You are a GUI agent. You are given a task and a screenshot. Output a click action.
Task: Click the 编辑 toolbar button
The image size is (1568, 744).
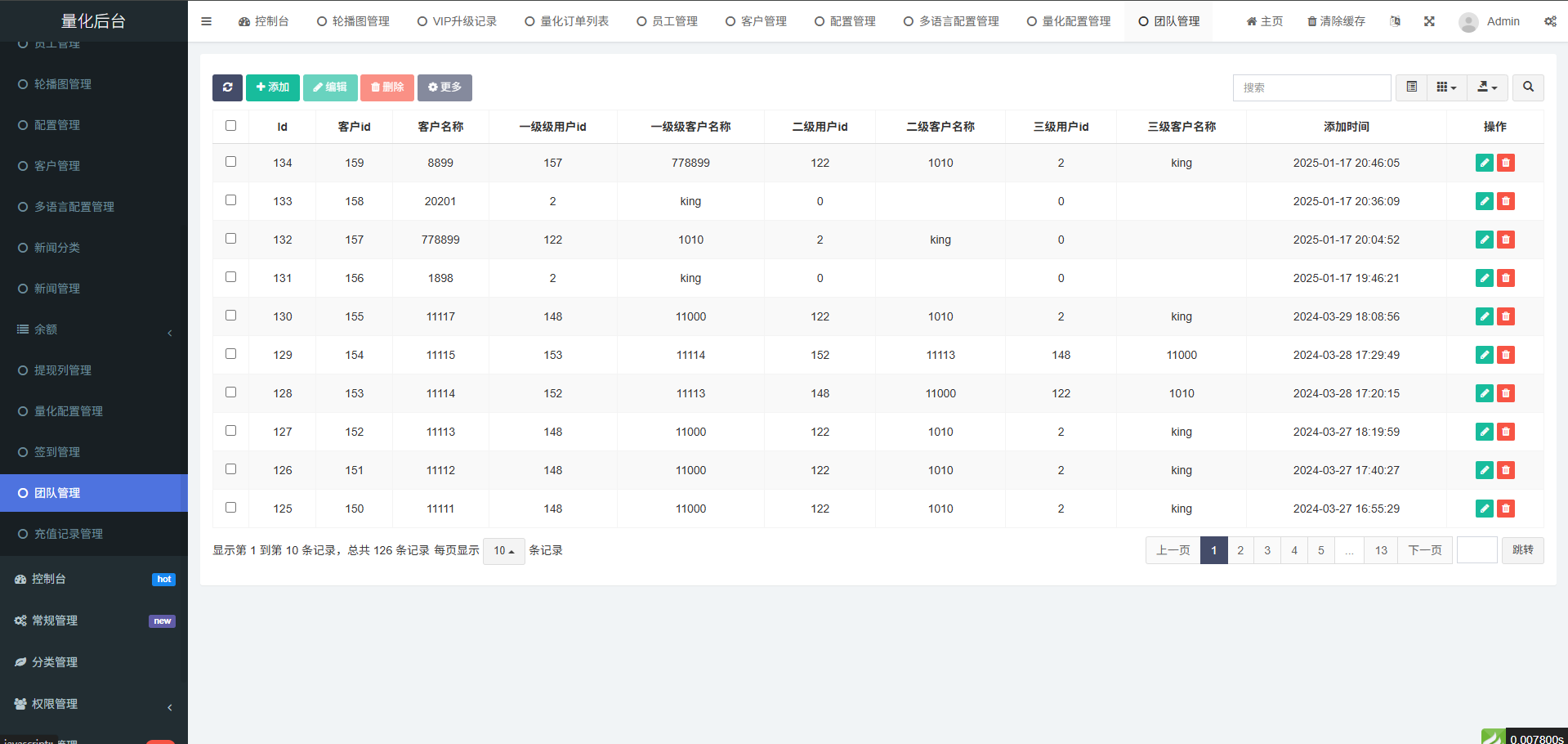pos(330,87)
